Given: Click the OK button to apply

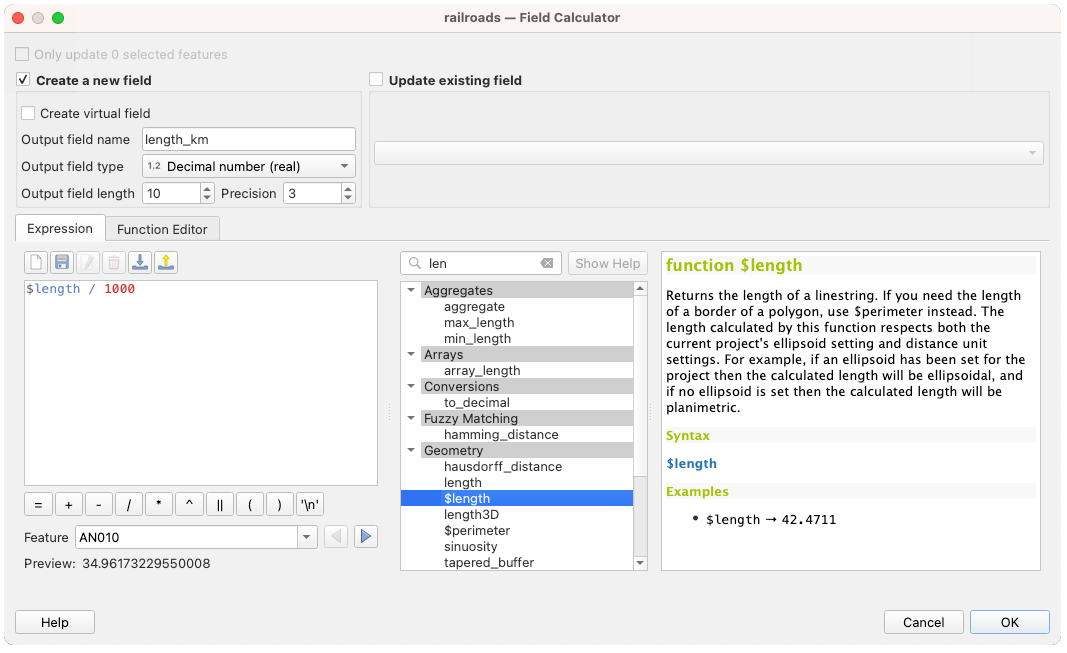Looking at the screenshot, I should click(1009, 621).
